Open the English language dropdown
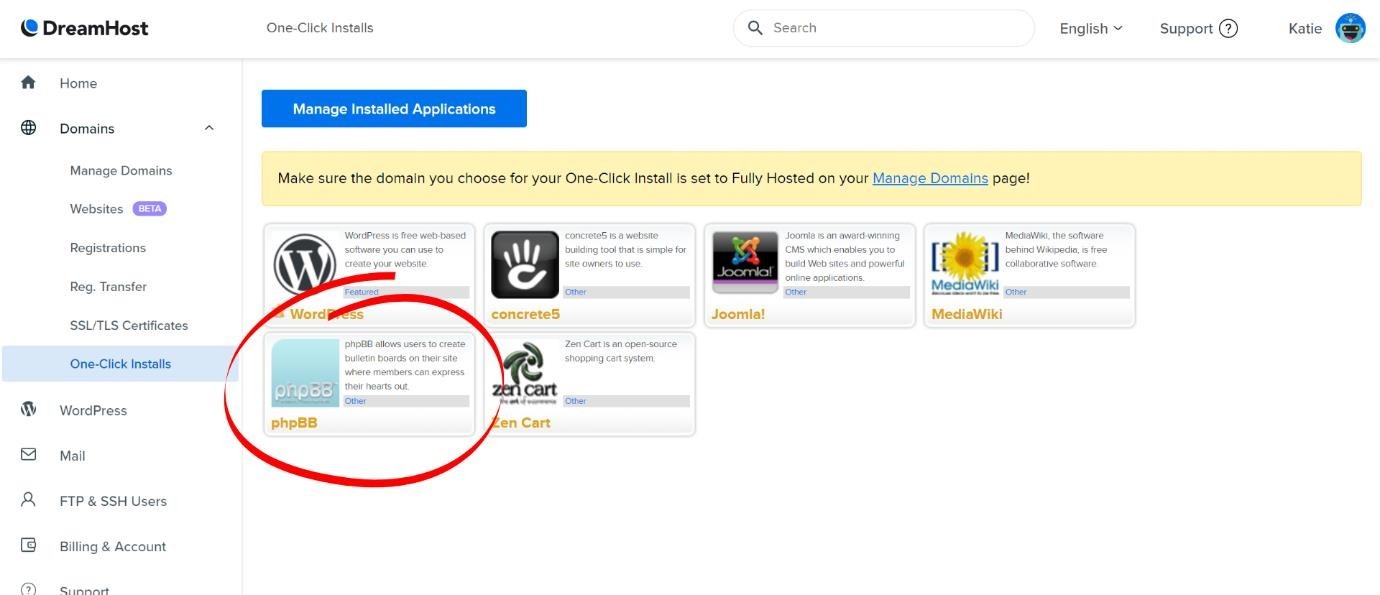 point(1090,28)
